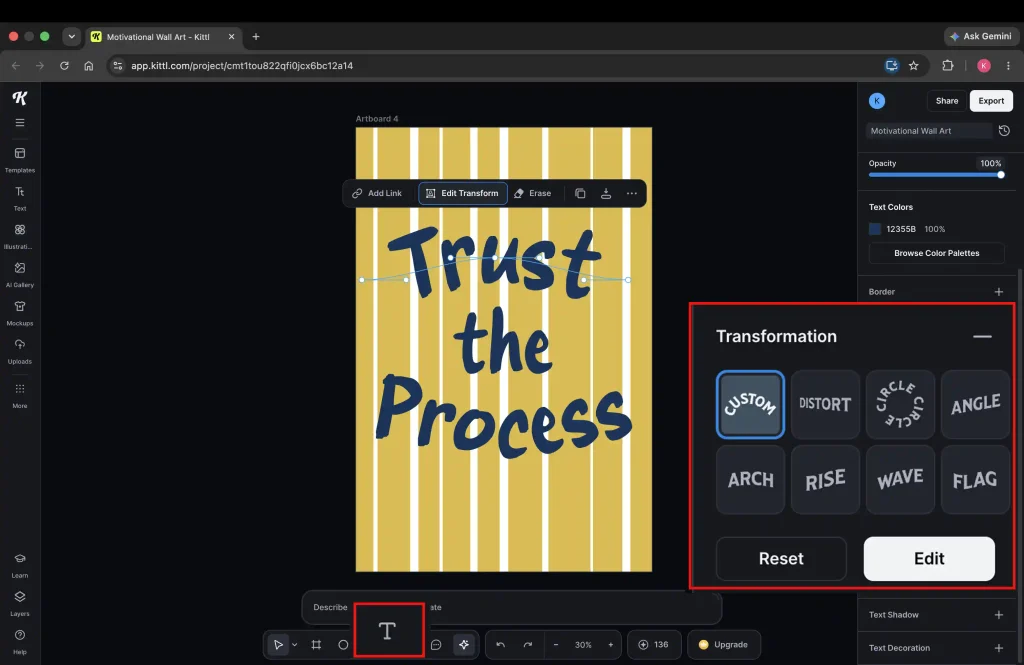Open the Illustrations panel in sidebar
This screenshot has height=665, width=1024.
[x=20, y=236]
